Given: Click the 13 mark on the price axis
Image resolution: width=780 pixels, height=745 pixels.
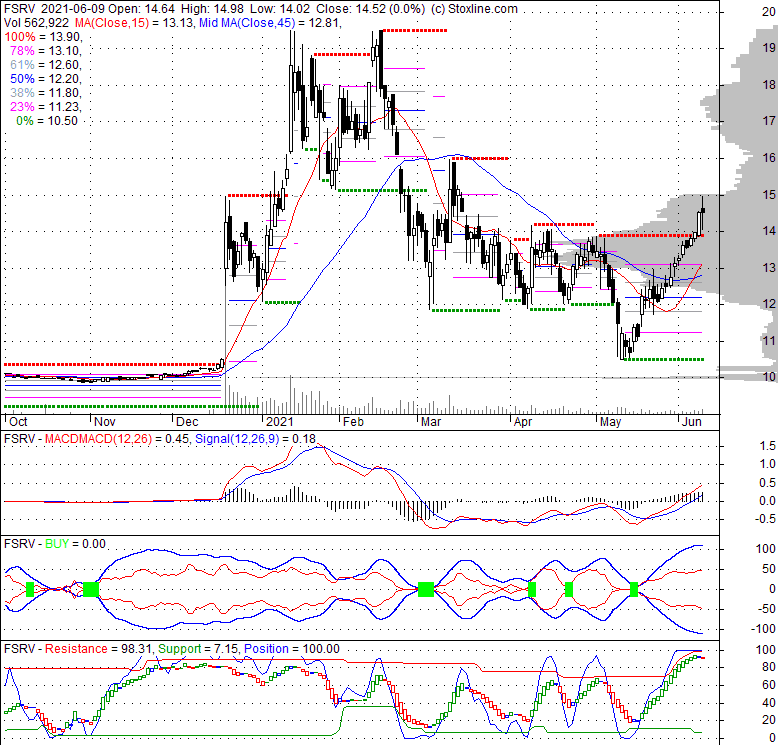Looking at the screenshot, I should [x=769, y=268].
